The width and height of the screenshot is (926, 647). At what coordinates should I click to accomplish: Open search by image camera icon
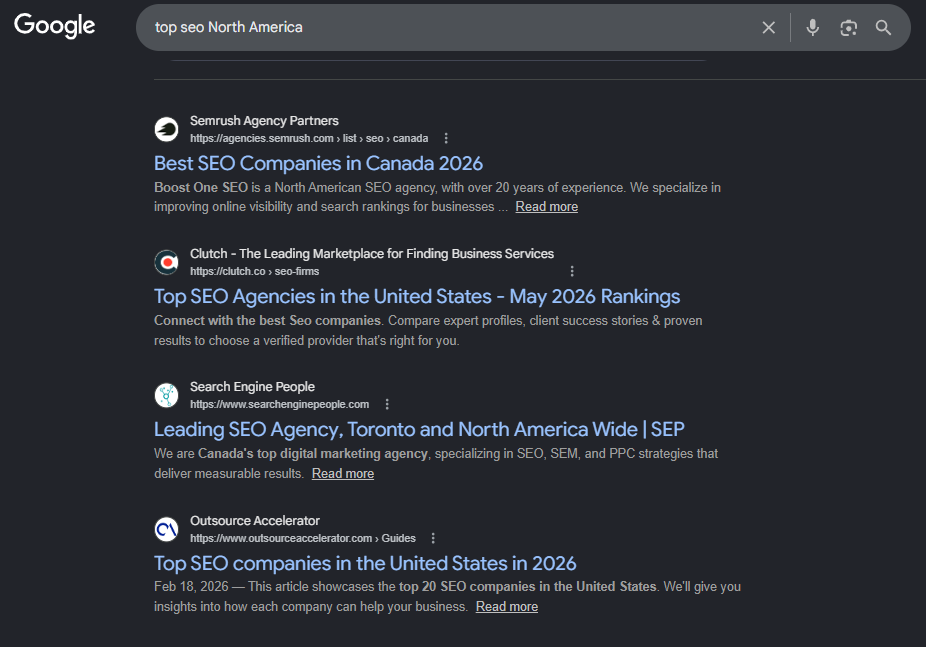pos(849,28)
